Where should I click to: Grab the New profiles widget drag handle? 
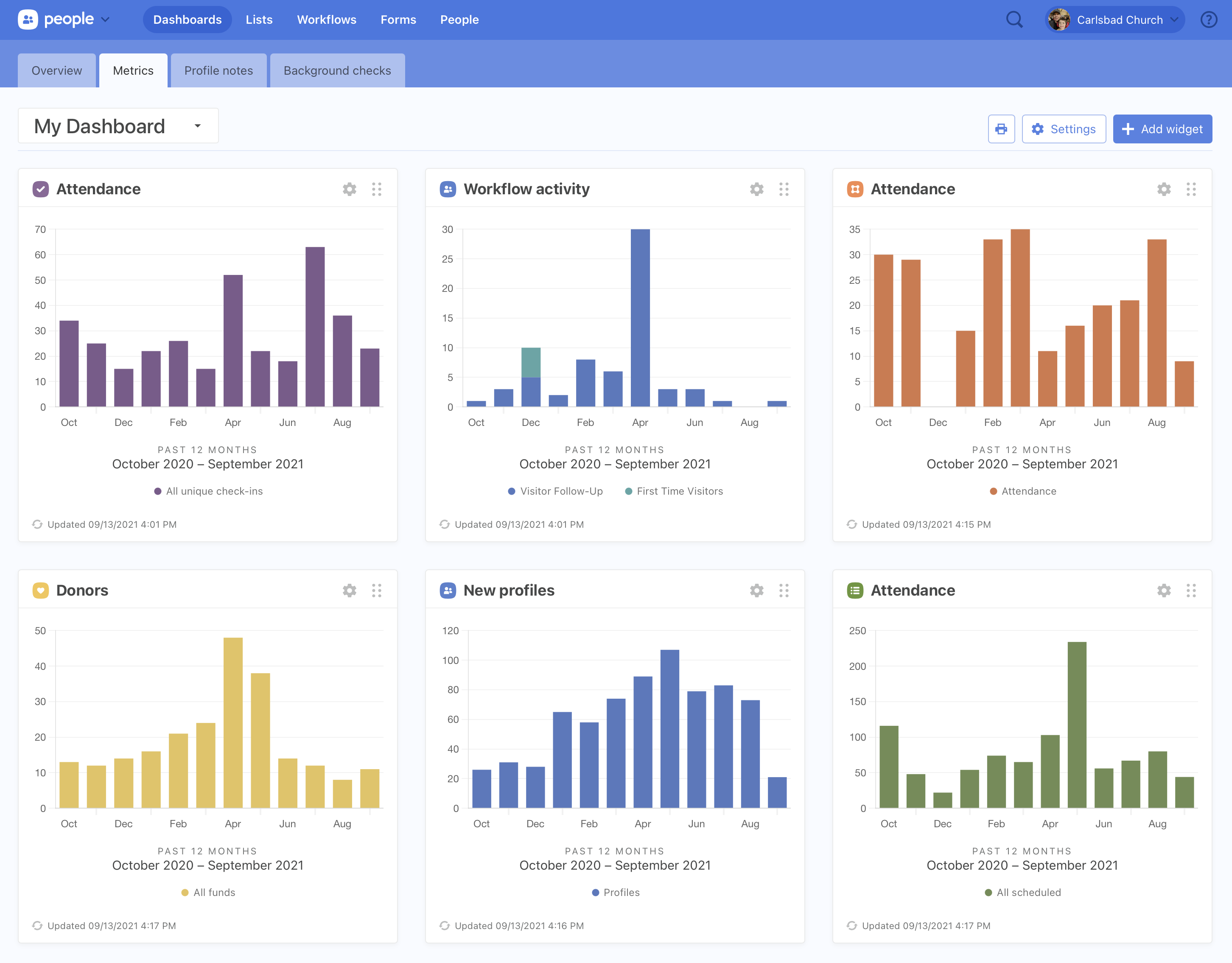tap(784, 590)
